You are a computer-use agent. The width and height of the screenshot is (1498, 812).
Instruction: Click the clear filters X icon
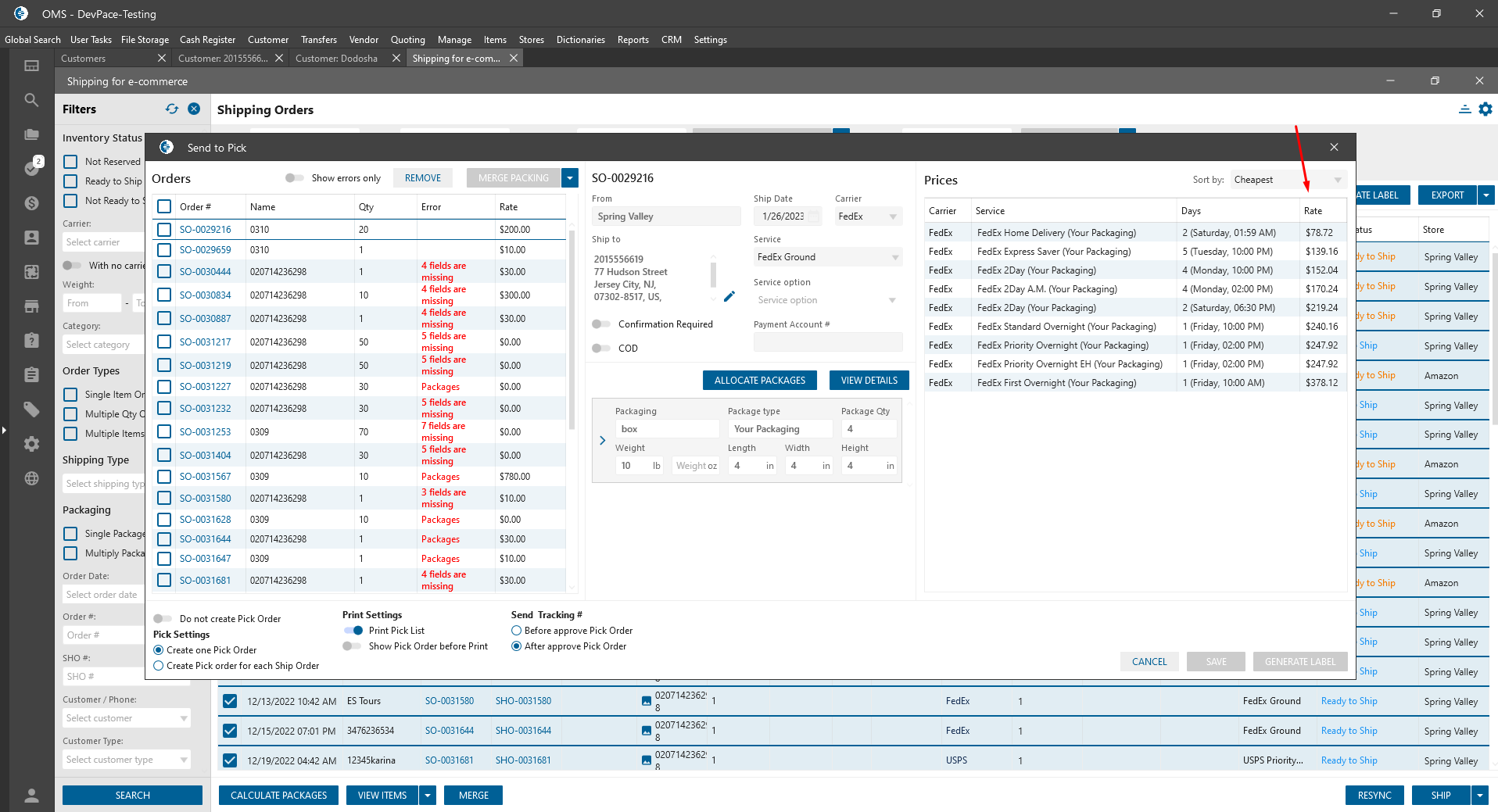(194, 109)
